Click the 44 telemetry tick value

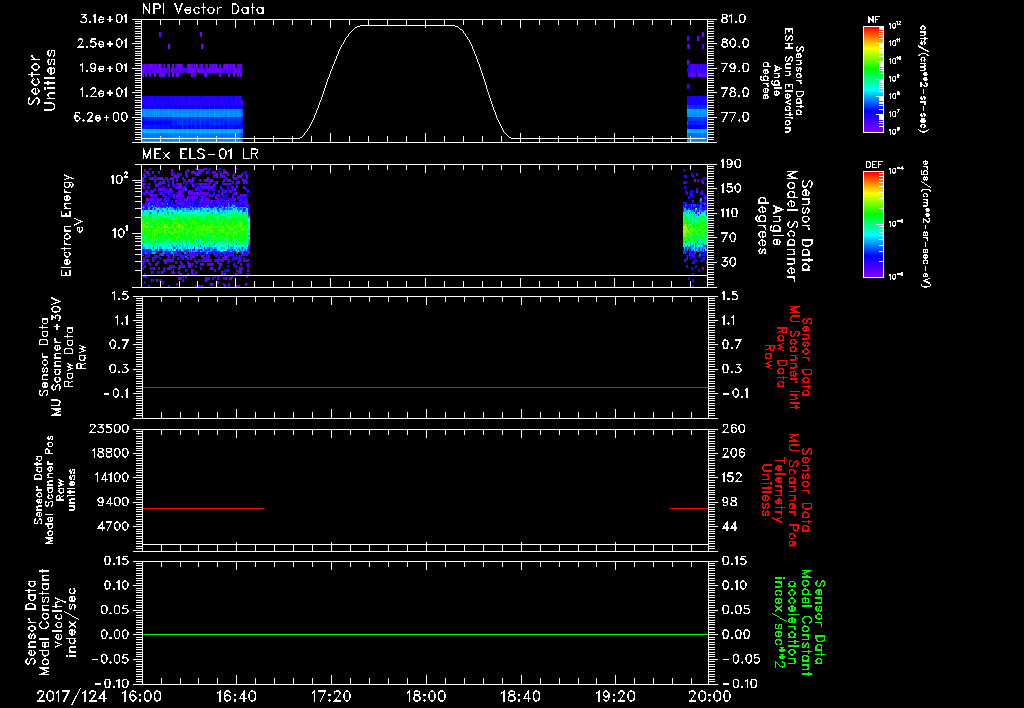[727, 526]
